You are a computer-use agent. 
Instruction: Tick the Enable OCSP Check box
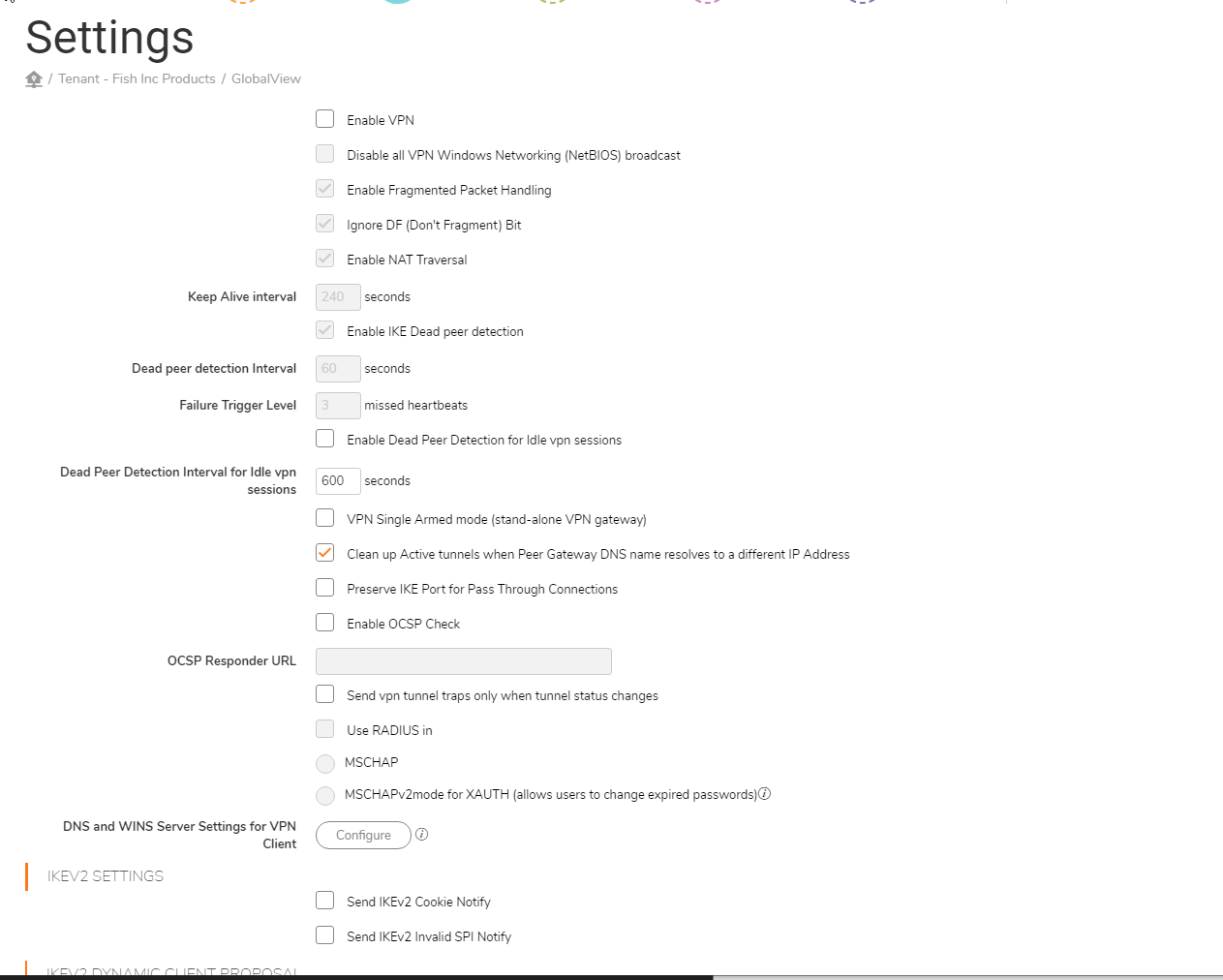point(325,623)
